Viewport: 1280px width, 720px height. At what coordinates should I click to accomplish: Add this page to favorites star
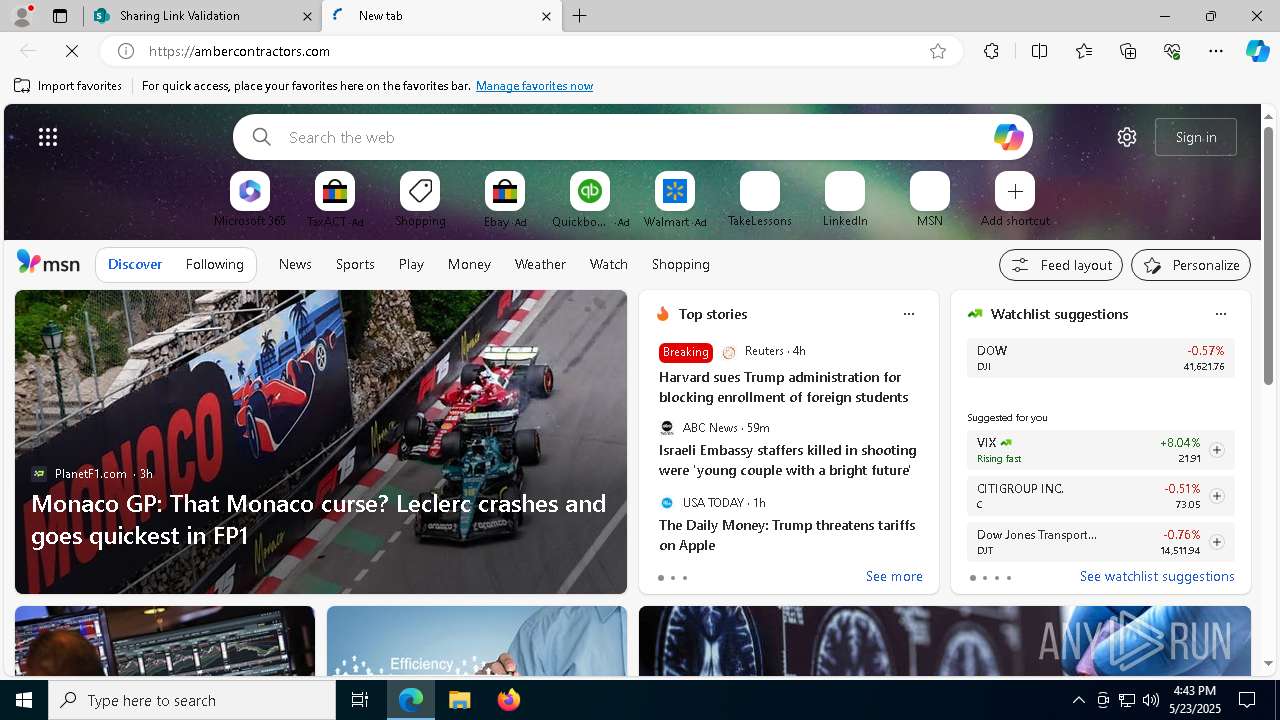(x=938, y=51)
